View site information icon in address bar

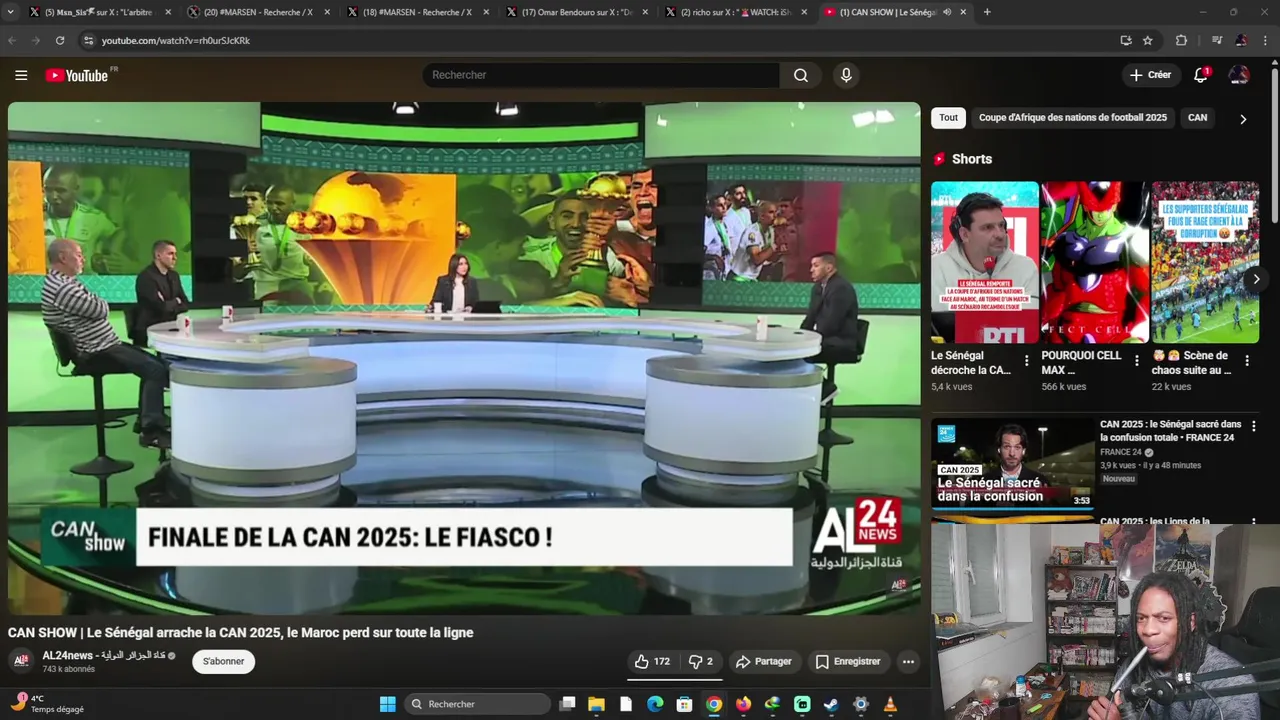point(88,40)
